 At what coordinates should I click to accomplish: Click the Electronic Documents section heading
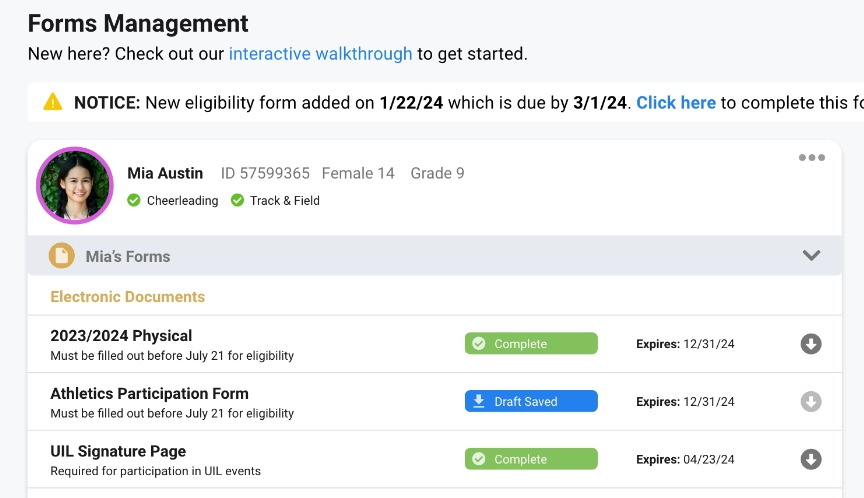coord(127,297)
